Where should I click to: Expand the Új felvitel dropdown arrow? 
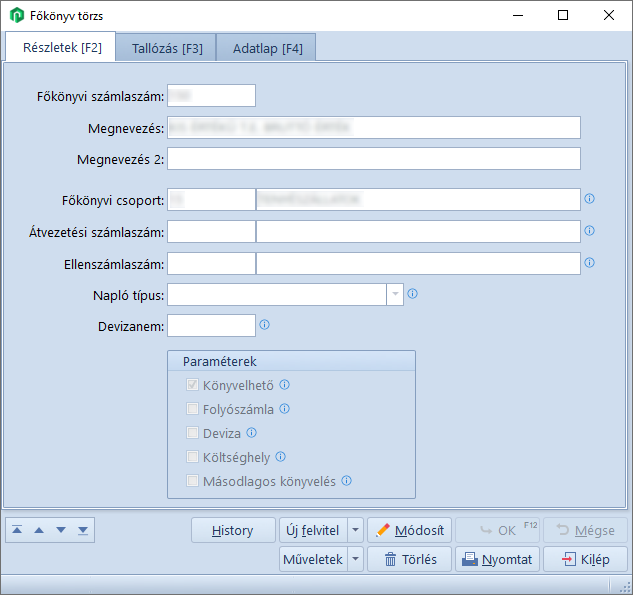[356, 530]
